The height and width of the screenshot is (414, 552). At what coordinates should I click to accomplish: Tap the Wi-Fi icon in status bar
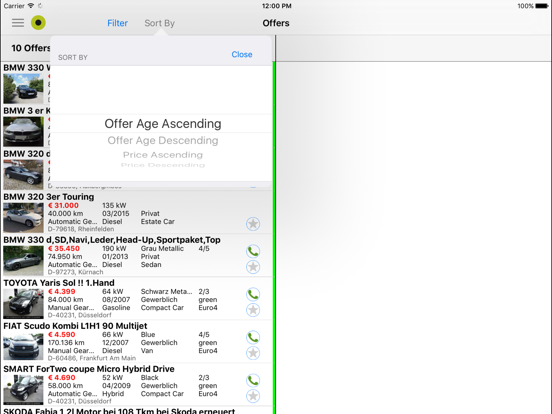click(31, 6)
